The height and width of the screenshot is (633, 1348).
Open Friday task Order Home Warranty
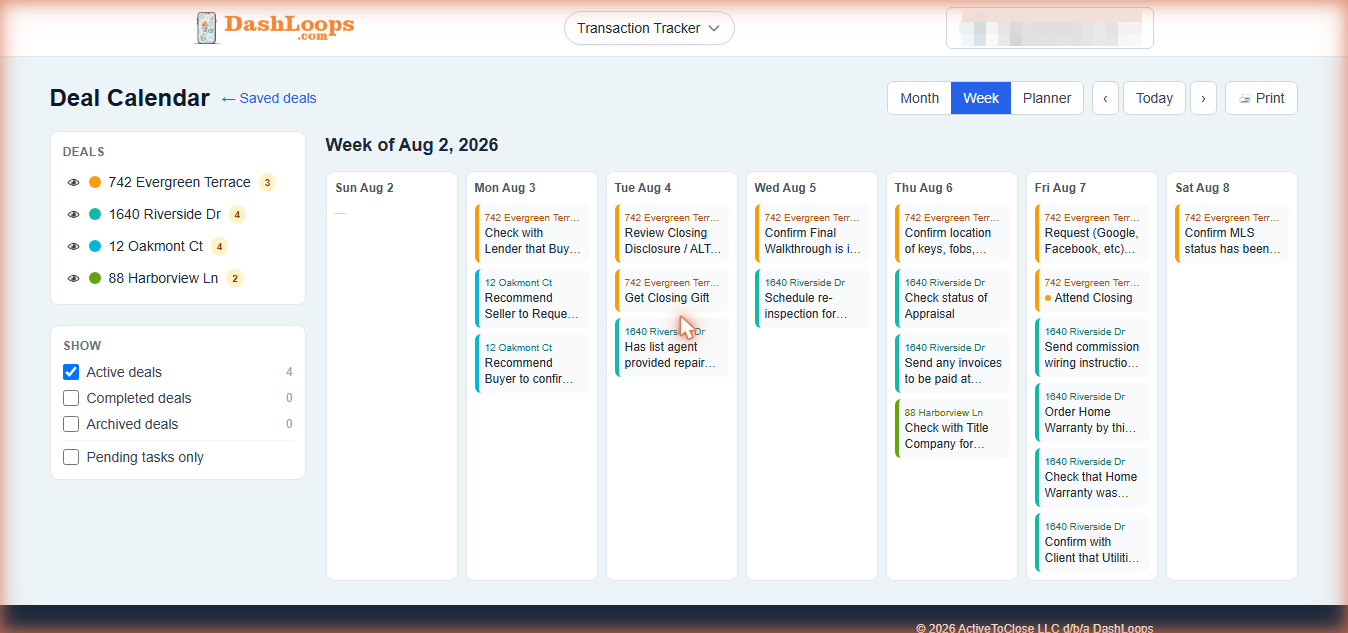tap(1092, 412)
